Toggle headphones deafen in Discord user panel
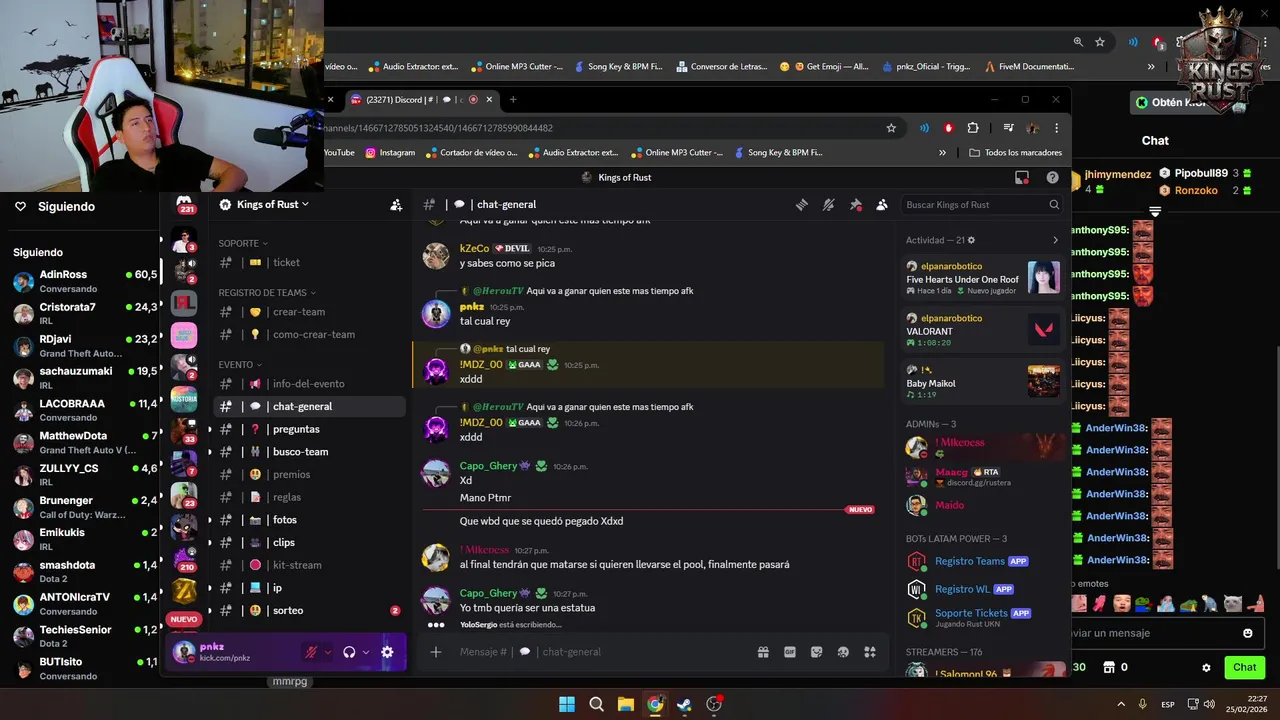The width and height of the screenshot is (1280, 720). 349,652
